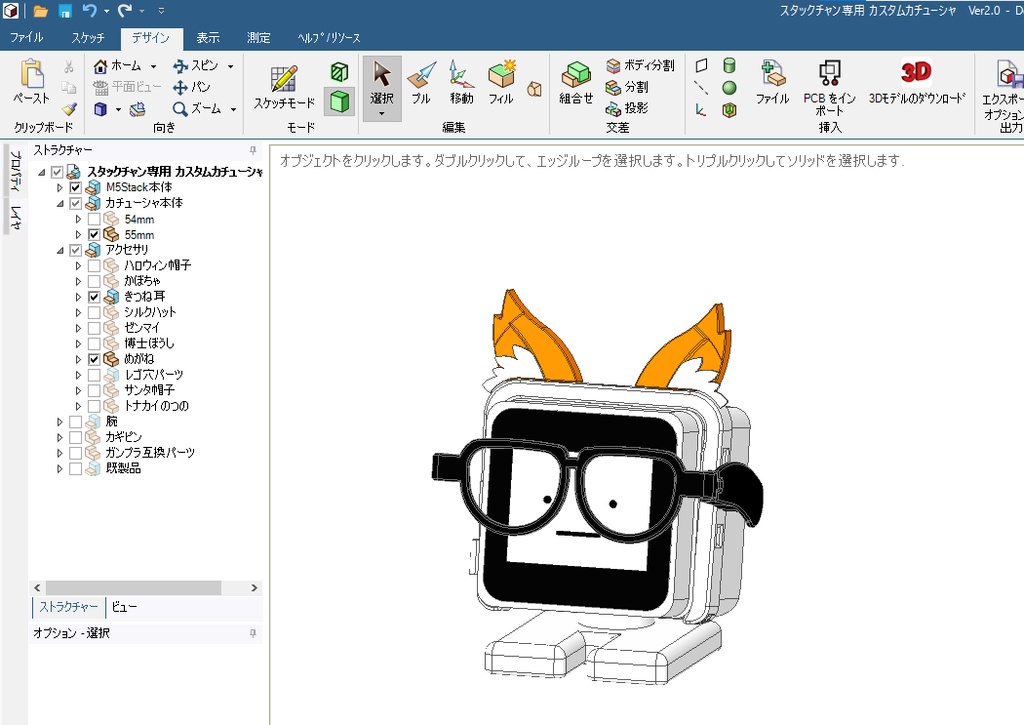
Task: Click the green 3D mode cube icon
Action: point(340,101)
